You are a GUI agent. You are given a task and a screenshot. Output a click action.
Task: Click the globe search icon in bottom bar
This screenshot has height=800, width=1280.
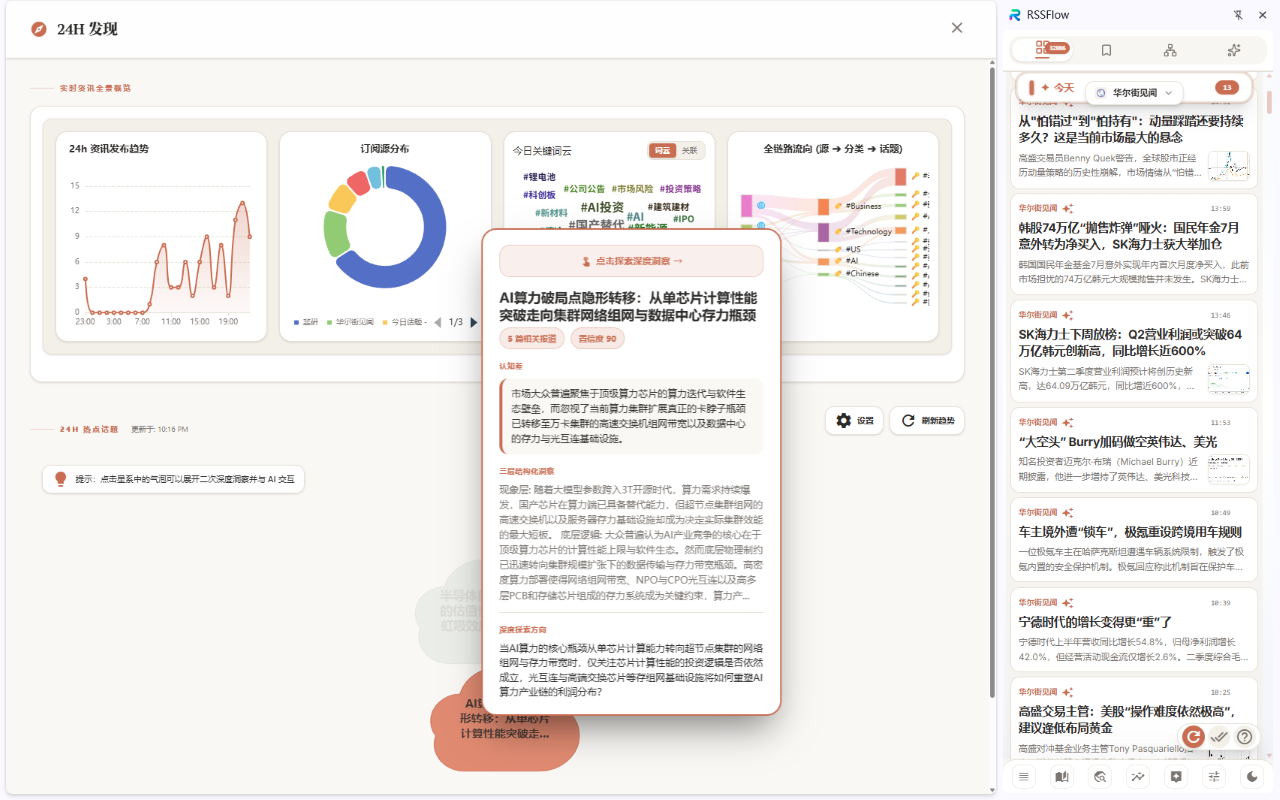[x=1100, y=776]
